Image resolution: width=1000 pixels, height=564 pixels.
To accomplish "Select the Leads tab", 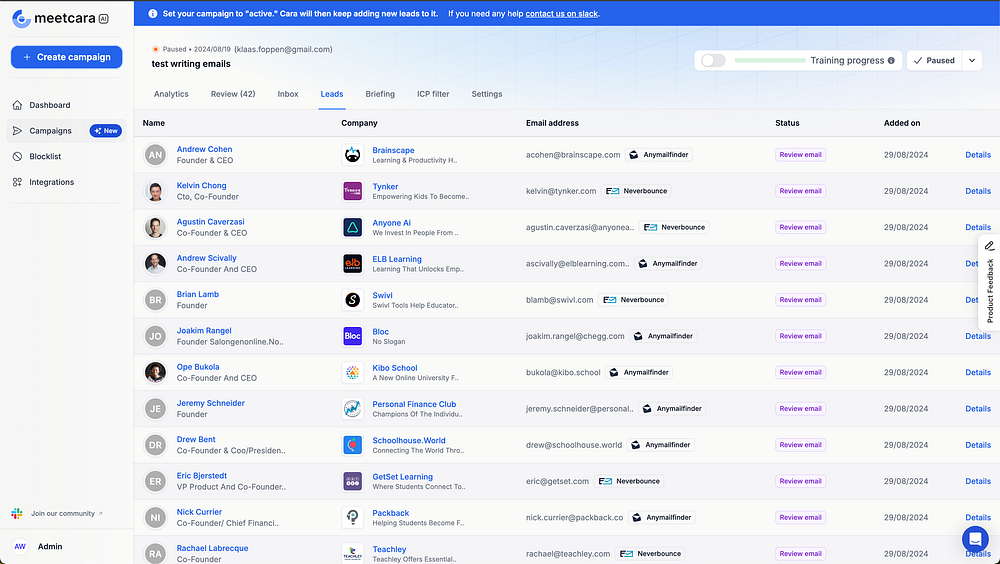I will coord(332,94).
